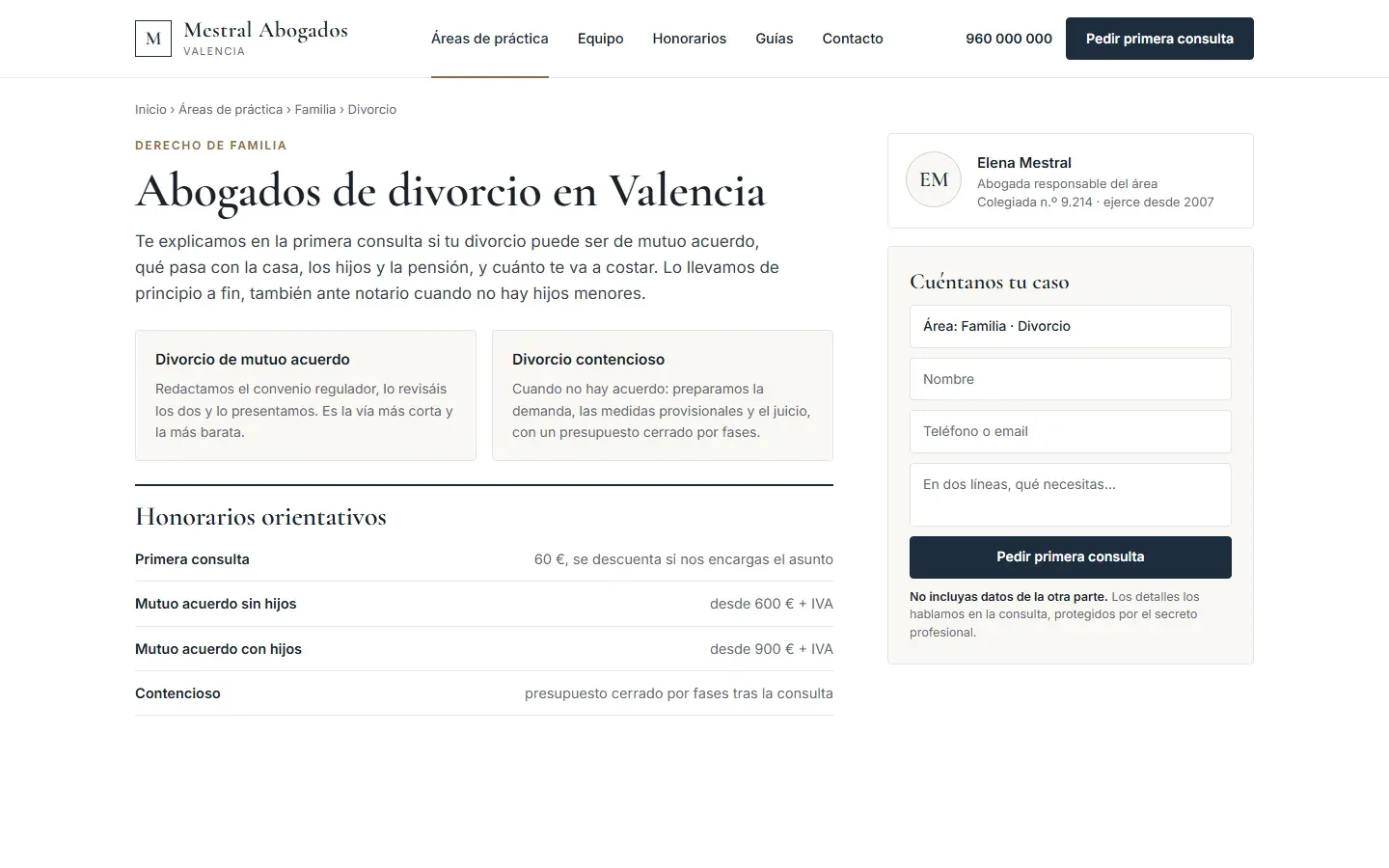Viewport: 1389px width, 868px height.
Task: Go to Inicio in the breadcrumb
Action: pyautogui.click(x=150, y=110)
